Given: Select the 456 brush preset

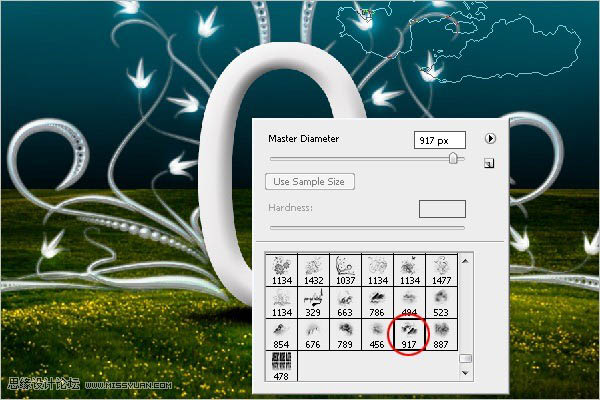Looking at the screenshot, I should coord(377,334).
